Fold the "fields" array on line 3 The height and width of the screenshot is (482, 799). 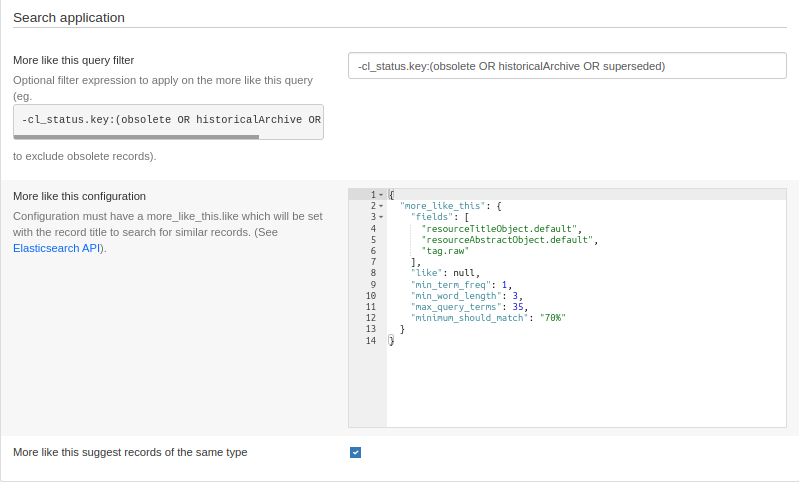click(x=381, y=217)
